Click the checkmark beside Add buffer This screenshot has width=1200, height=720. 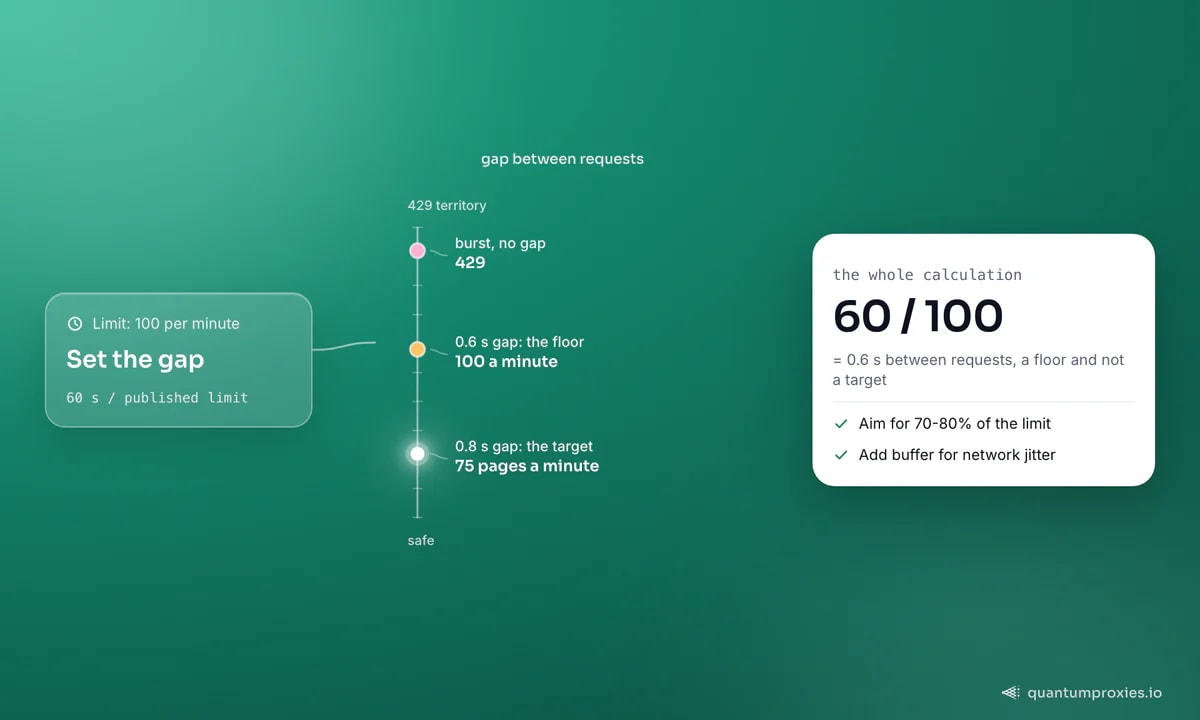point(841,455)
